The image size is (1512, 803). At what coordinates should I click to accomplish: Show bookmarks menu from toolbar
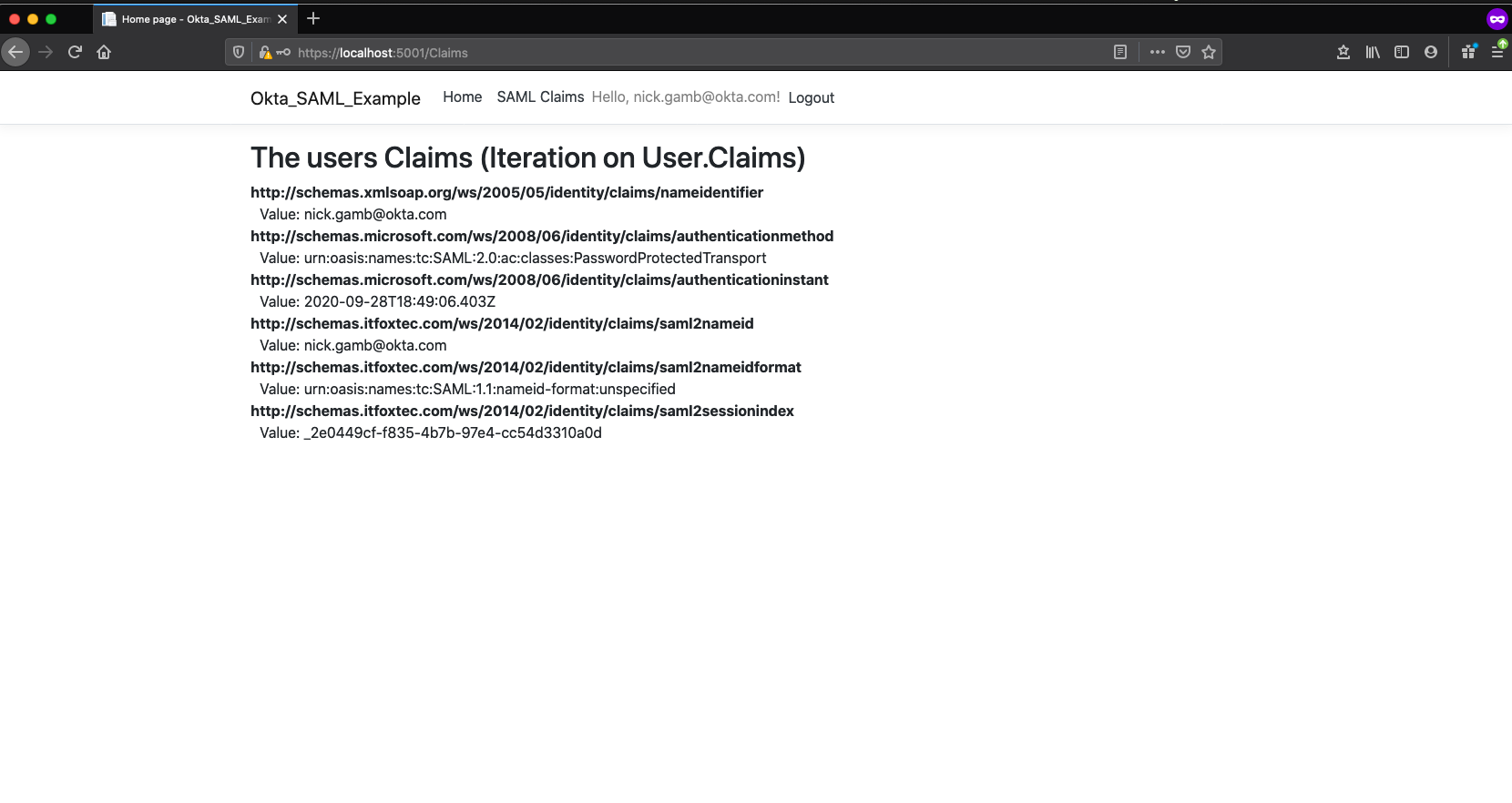(1343, 52)
